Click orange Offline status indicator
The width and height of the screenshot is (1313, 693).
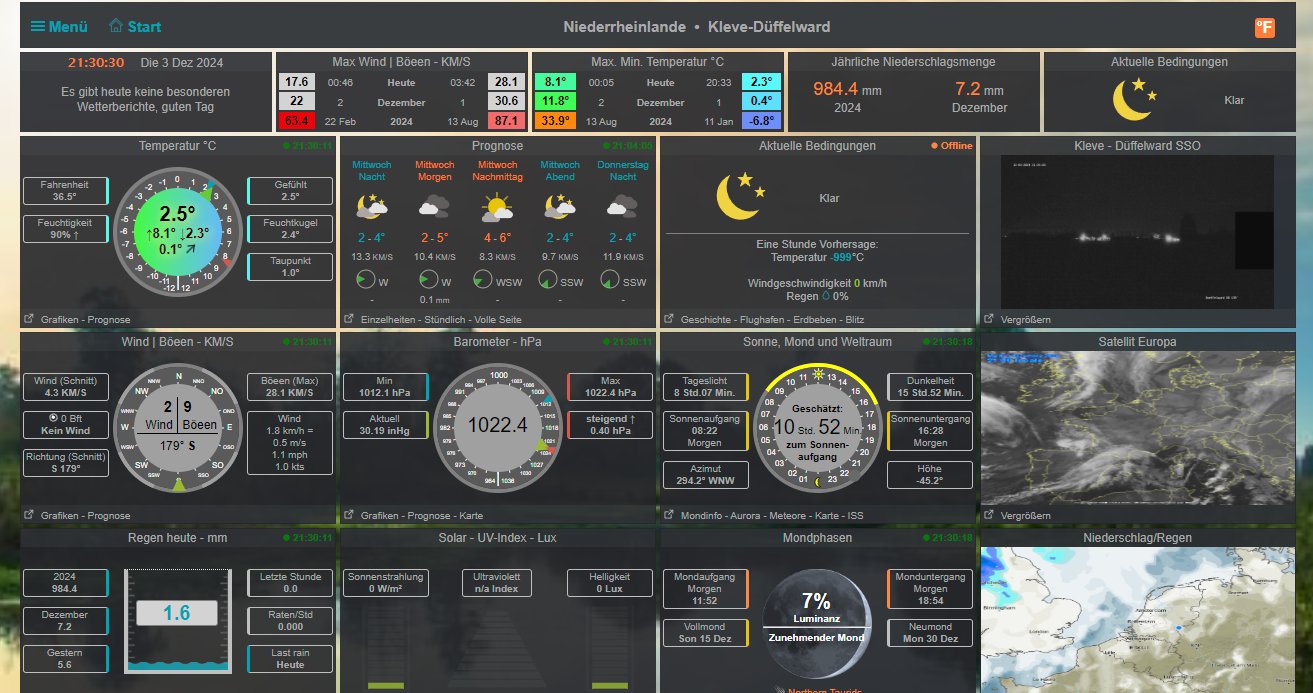pyautogui.click(x=951, y=146)
